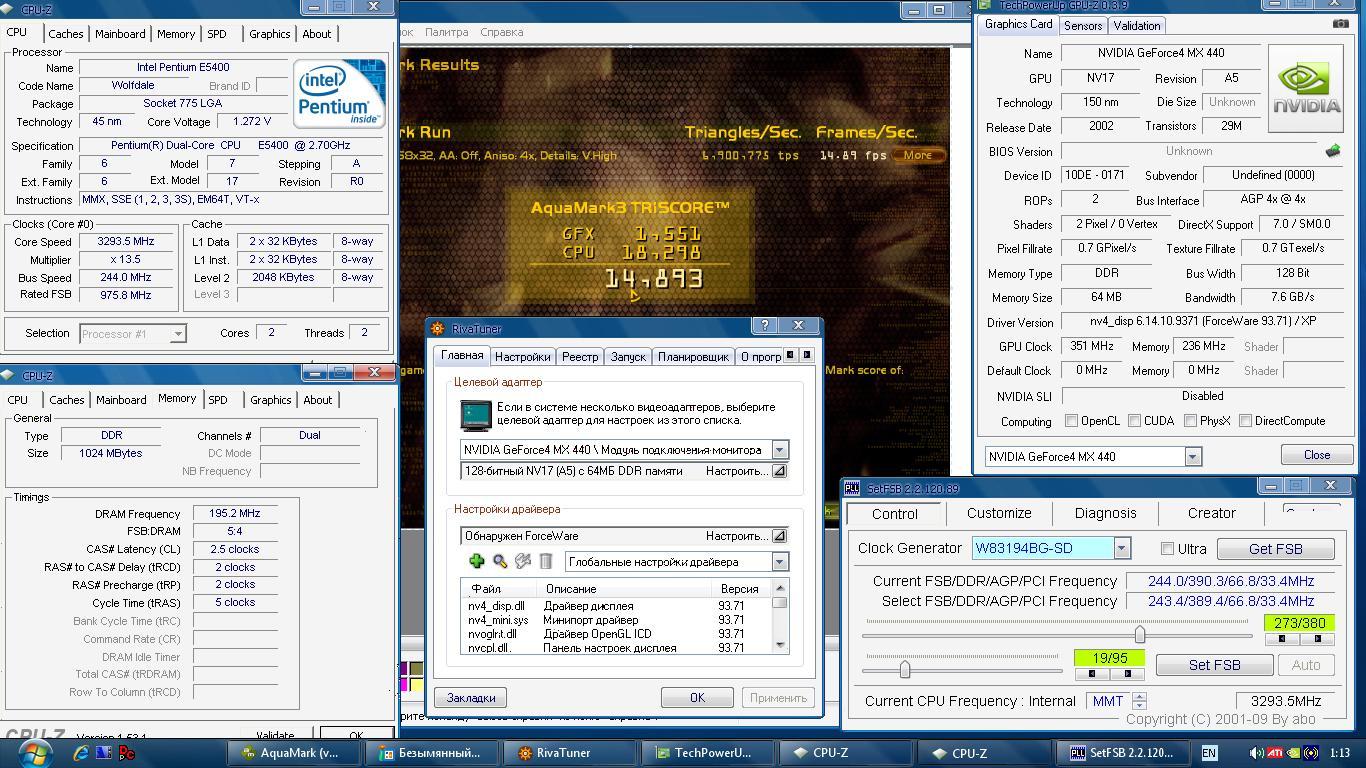Open the SPD tab in the lower CPU-Z window
Viewport: 1366px width, 768px height.
(x=218, y=400)
